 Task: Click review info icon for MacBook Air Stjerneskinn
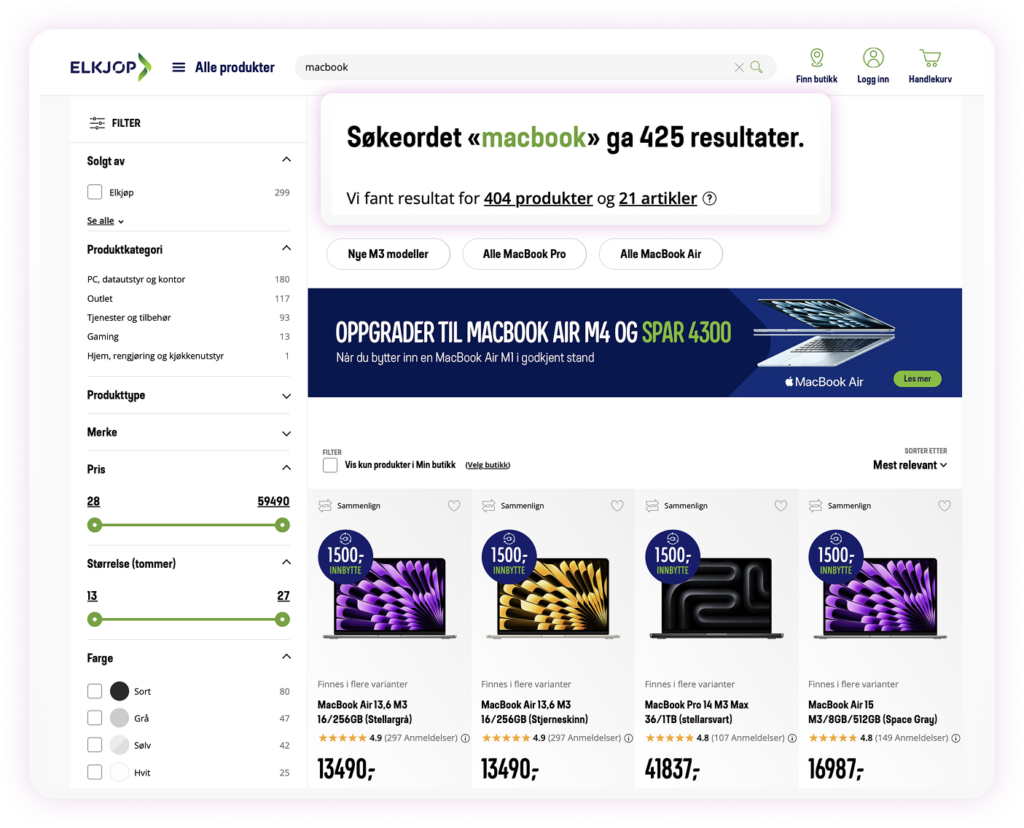tap(628, 739)
